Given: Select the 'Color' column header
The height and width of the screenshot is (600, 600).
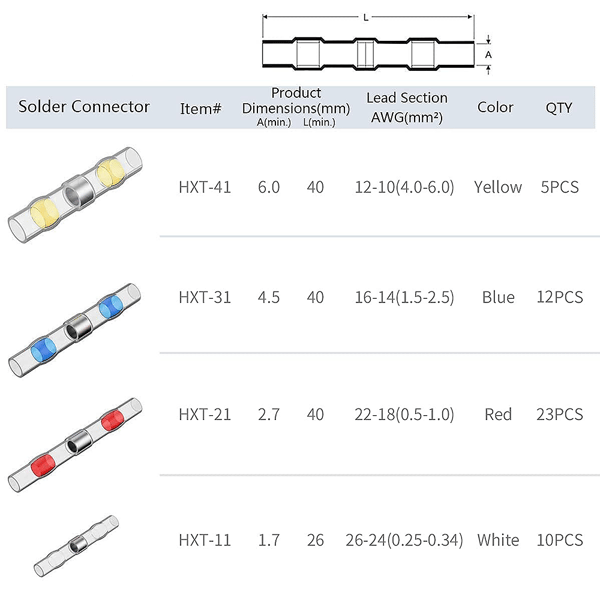Looking at the screenshot, I should click(x=495, y=107).
